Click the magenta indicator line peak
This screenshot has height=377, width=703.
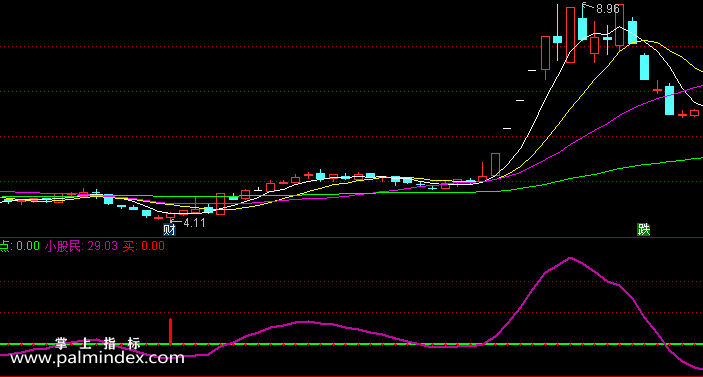pos(570,258)
